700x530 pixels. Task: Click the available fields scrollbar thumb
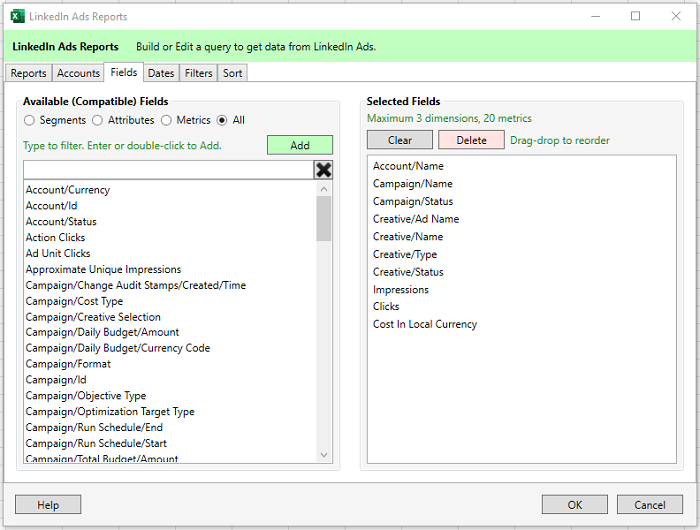click(x=324, y=218)
